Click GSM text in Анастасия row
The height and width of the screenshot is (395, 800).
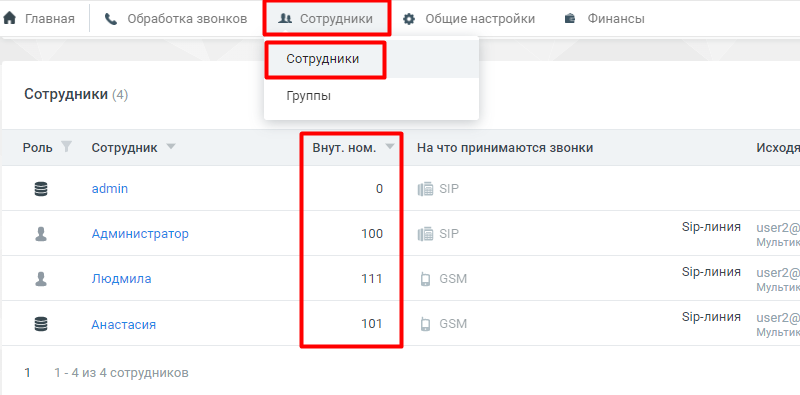(453, 324)
